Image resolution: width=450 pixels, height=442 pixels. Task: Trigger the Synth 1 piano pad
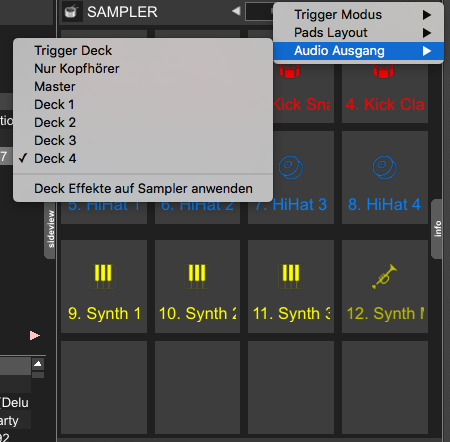[x=104, y=286]
